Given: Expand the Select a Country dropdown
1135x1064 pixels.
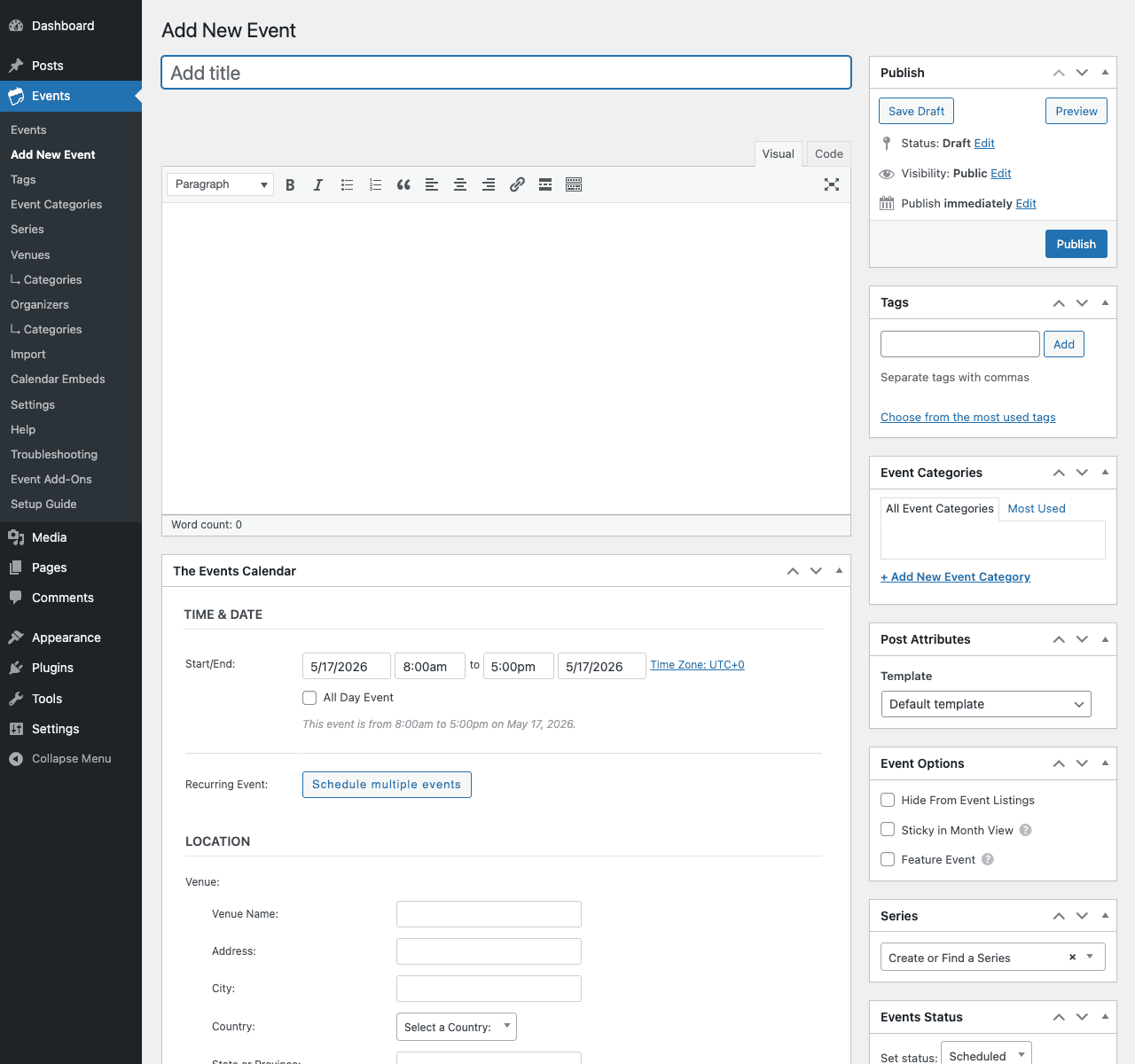Looking at the screenshot, I should 456,1027.
